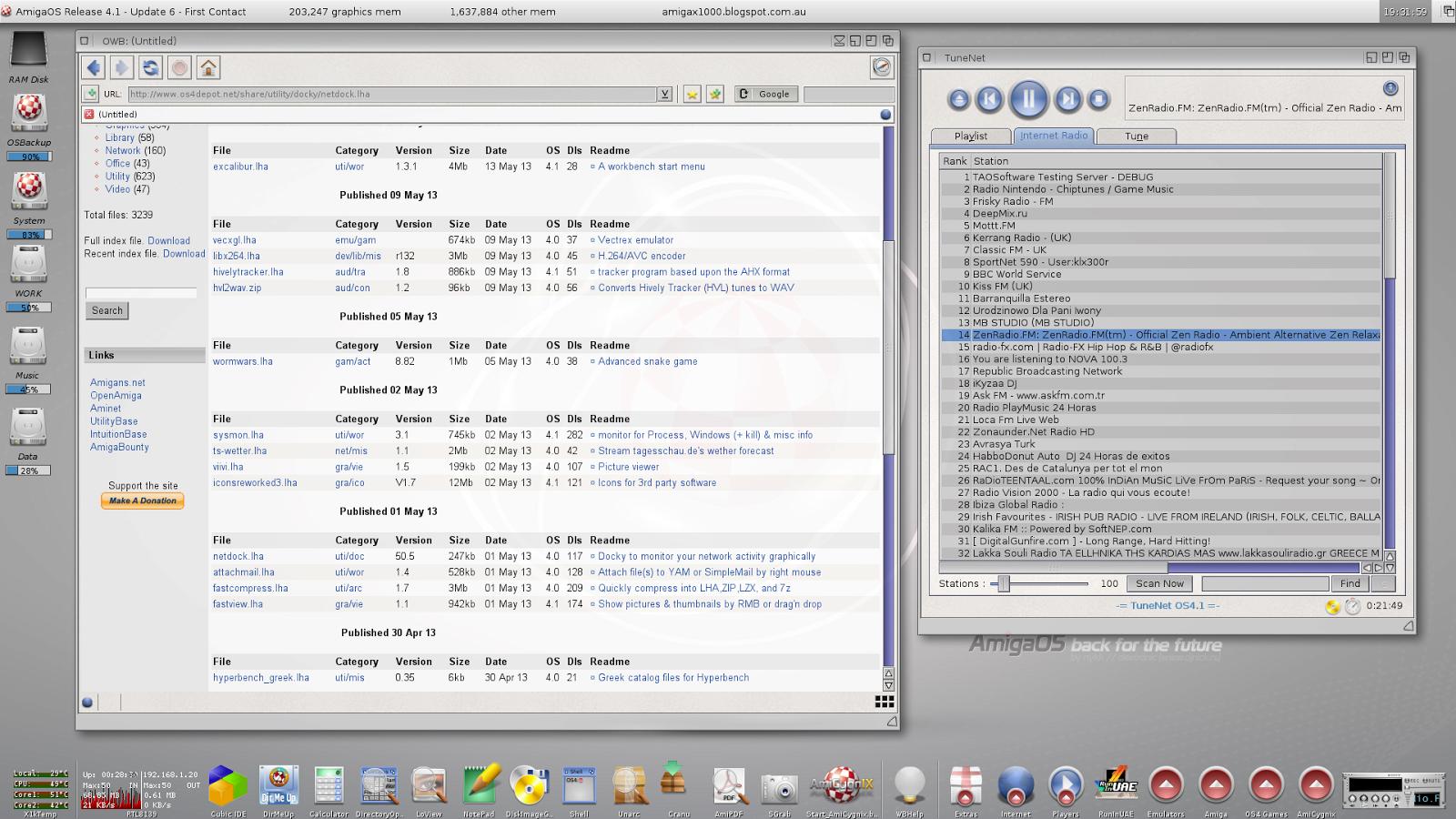Skip to previous track in TuneNet
This screenshot has height=819, width=1456.
point(989,99)
